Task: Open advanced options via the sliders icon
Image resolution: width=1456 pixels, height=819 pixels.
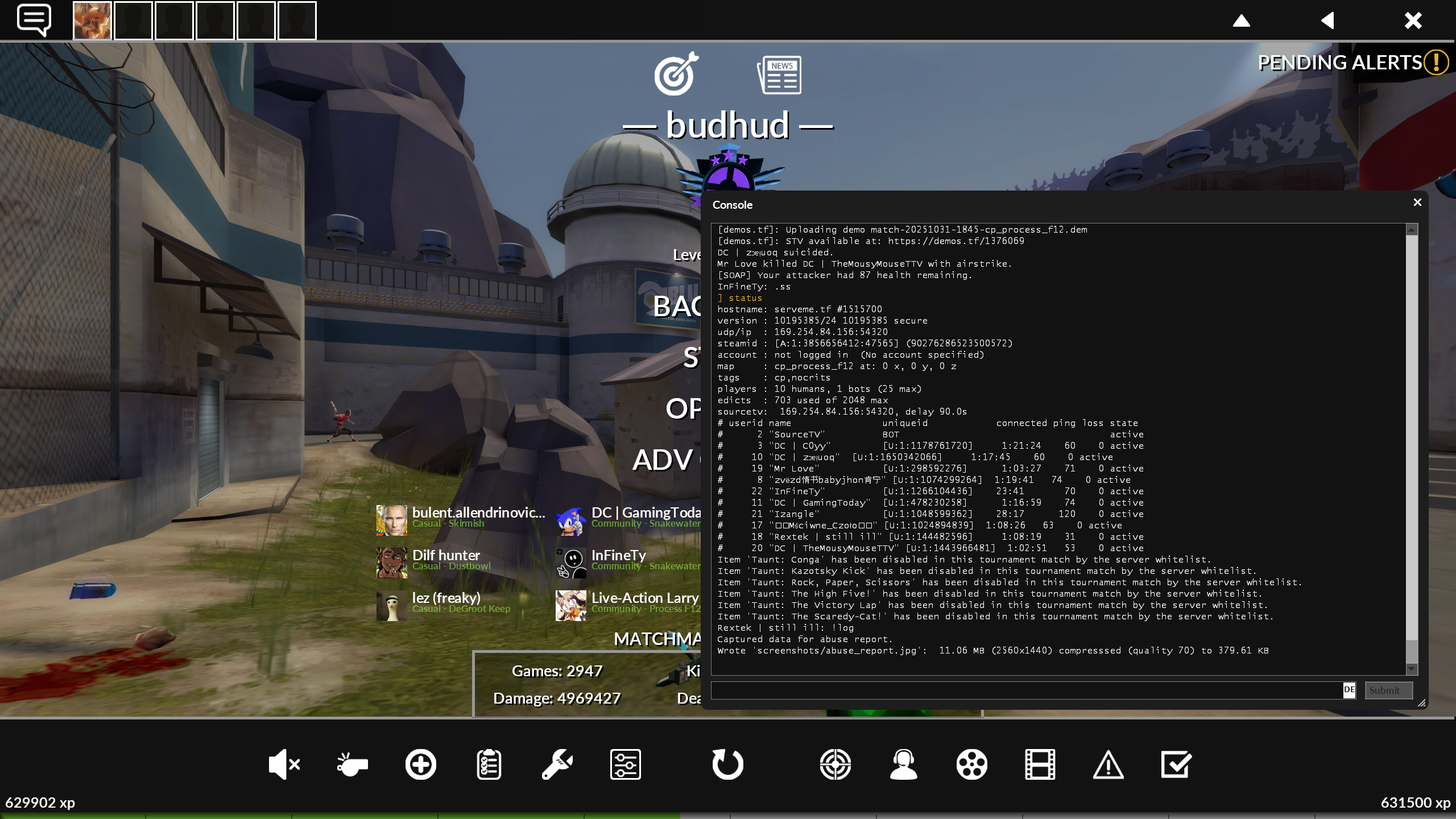Action: coord(625,764)
